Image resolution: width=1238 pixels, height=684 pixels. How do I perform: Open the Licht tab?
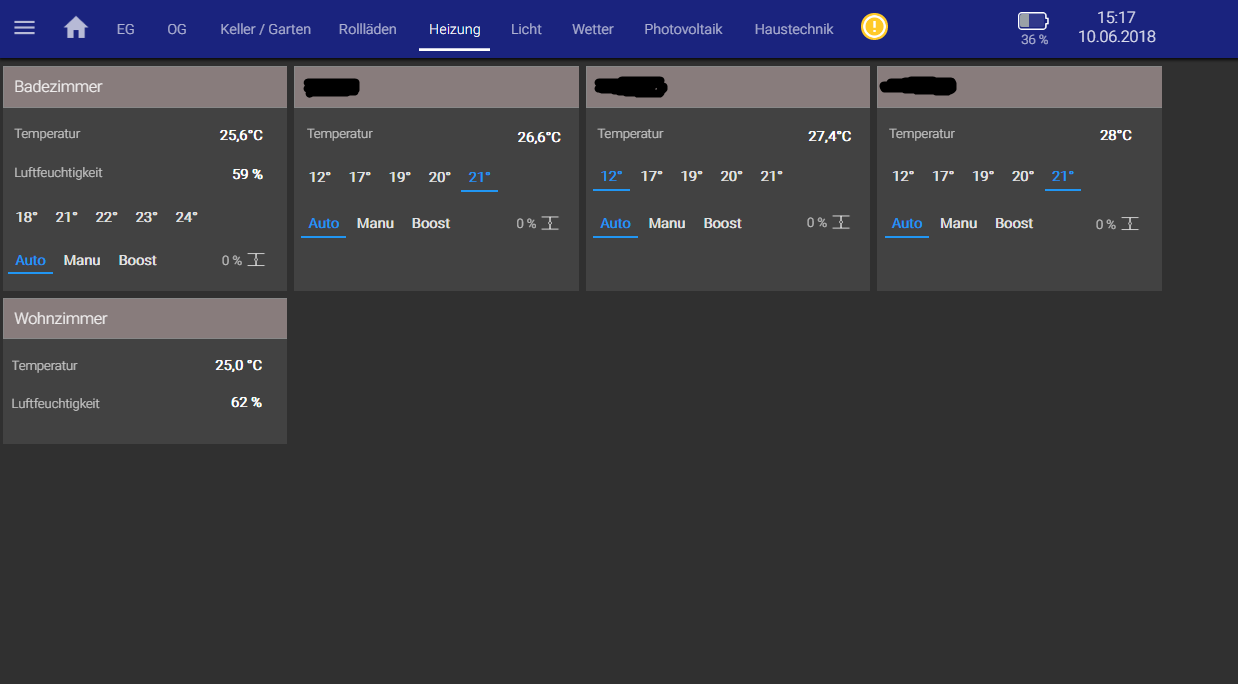coord(526,29)
